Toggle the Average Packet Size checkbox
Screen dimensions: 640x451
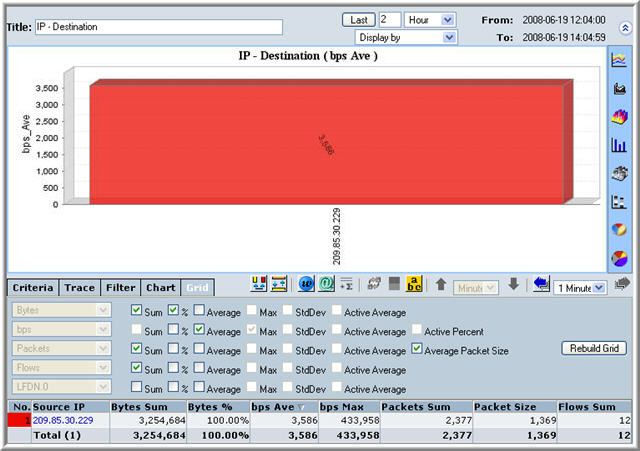click(417, 350)
